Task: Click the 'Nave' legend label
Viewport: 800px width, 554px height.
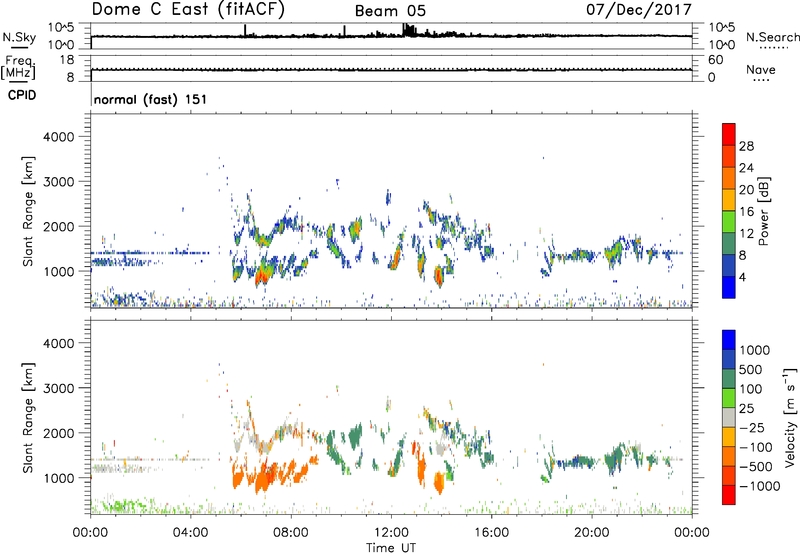Action: click(x=761, y=69)
